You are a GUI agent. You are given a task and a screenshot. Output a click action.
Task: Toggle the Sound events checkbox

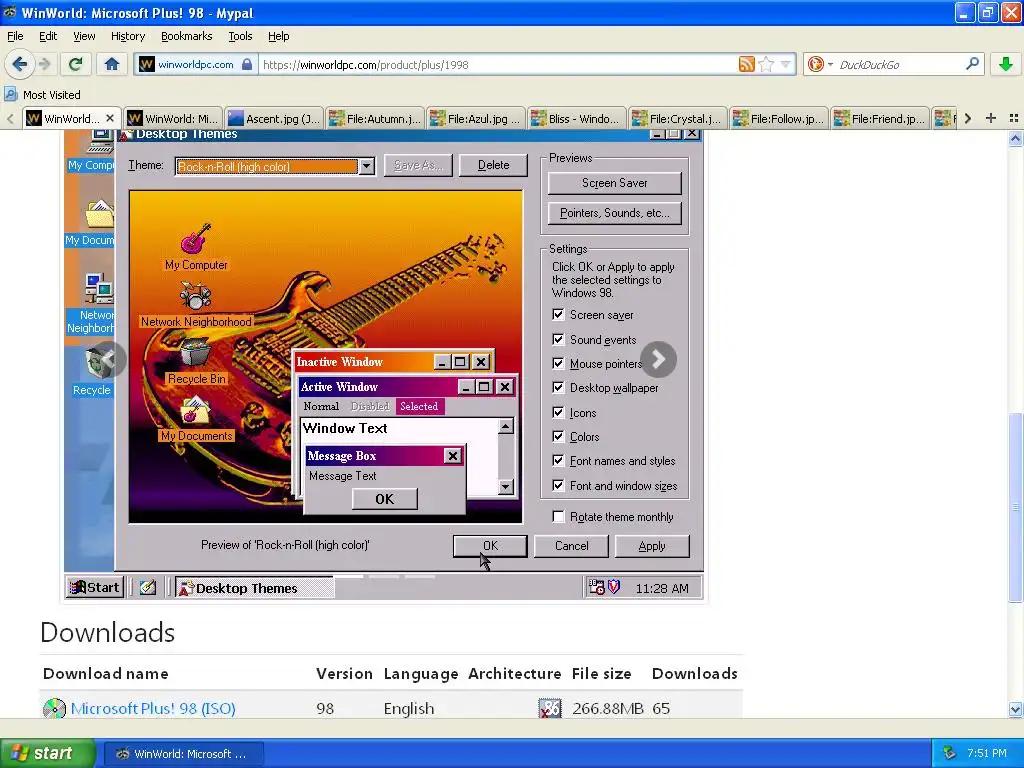coord(558,339)
